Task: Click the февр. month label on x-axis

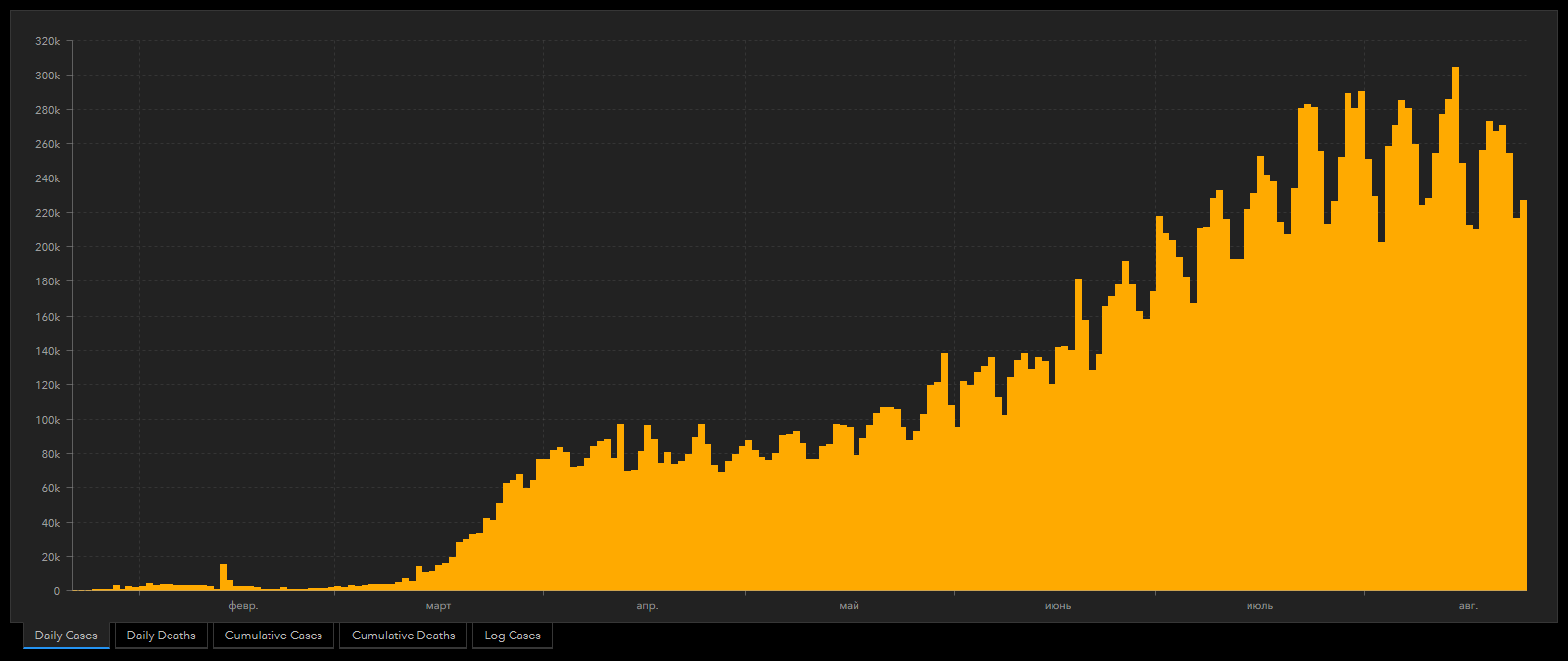Action: tap(243, 606)
